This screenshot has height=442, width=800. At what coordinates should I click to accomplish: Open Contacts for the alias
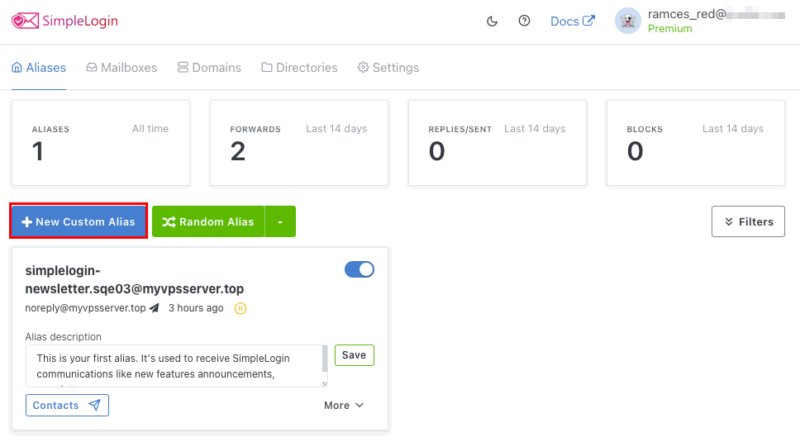point(67,405)
